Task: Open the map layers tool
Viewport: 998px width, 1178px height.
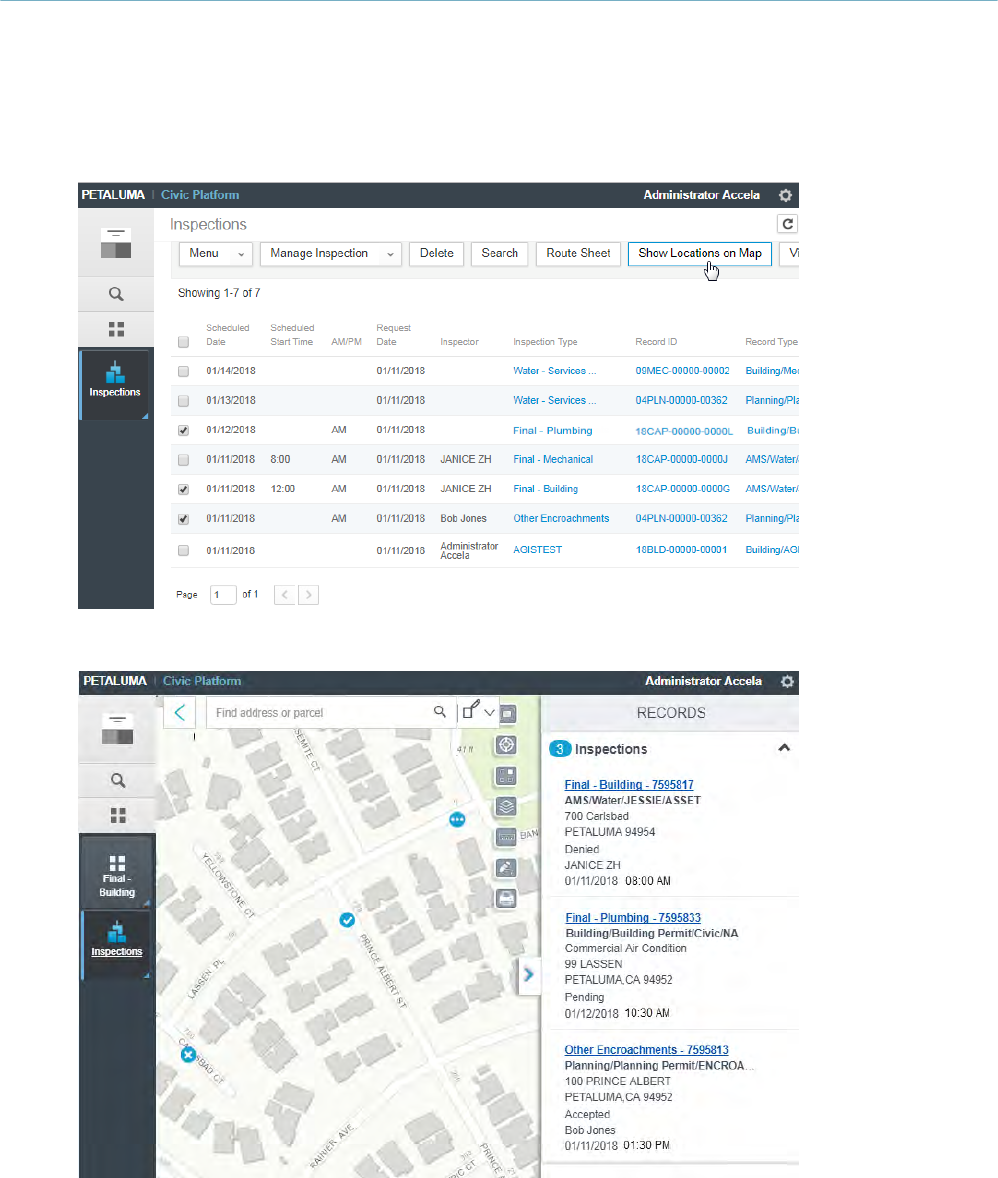Action: [507, 807]
